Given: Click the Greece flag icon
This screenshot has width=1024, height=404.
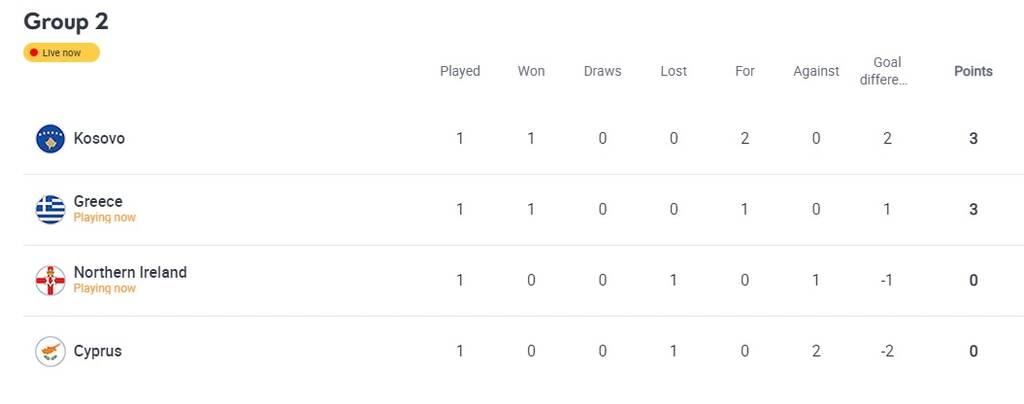Looking at the screenshot, I should coord(50,209).
